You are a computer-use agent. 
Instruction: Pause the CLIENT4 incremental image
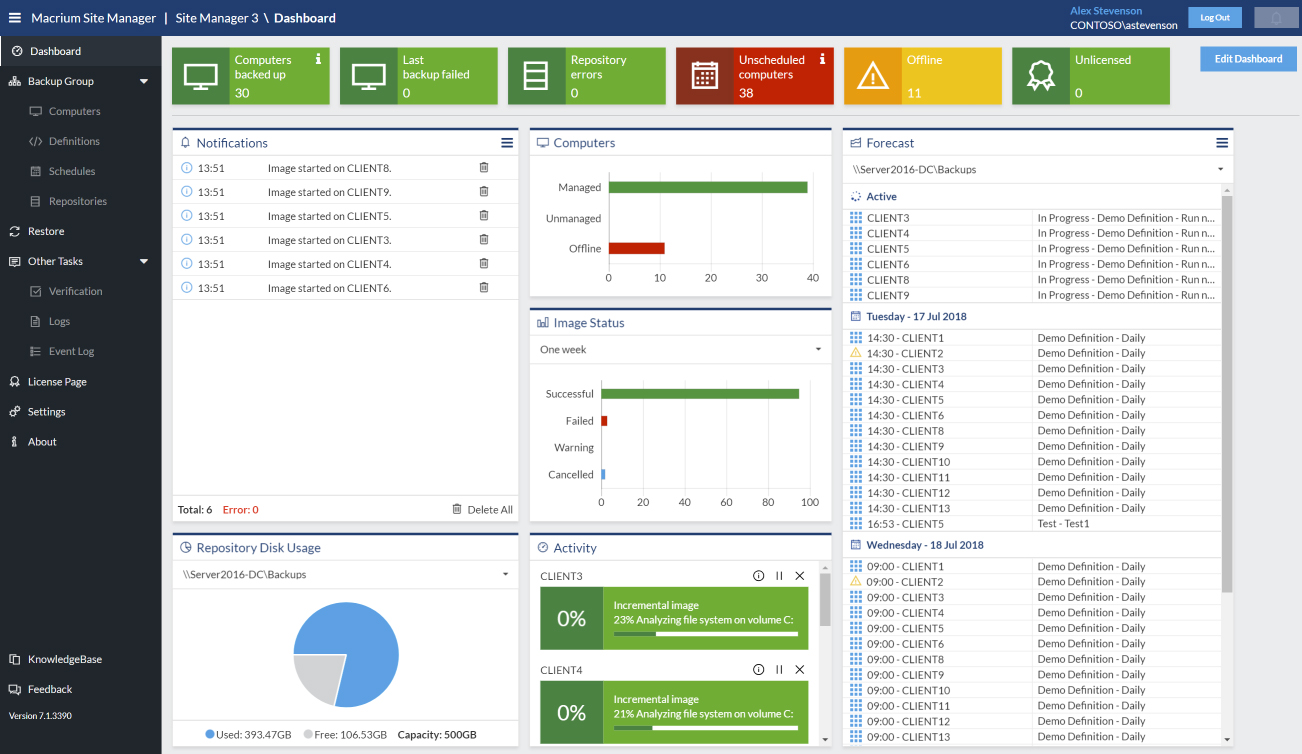point(779,670)
